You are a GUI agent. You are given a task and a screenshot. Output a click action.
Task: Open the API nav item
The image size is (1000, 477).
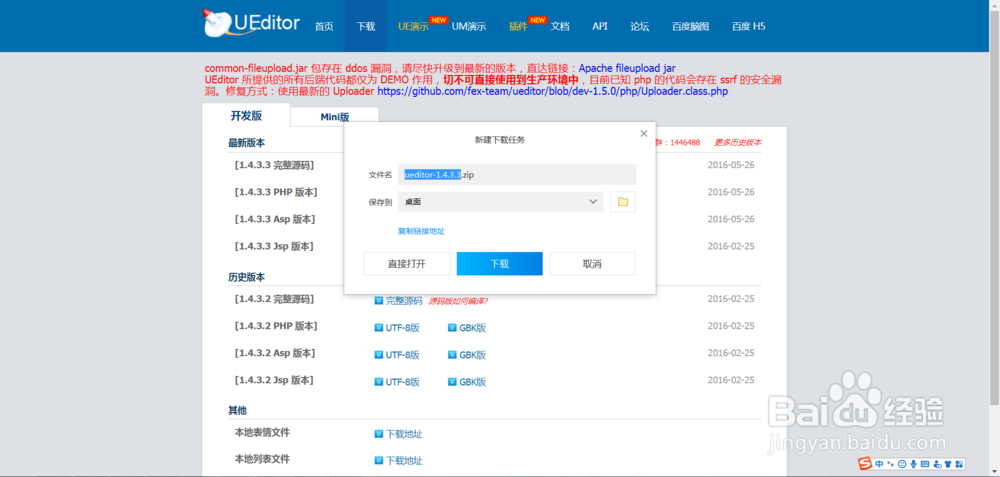pos(599,26)
